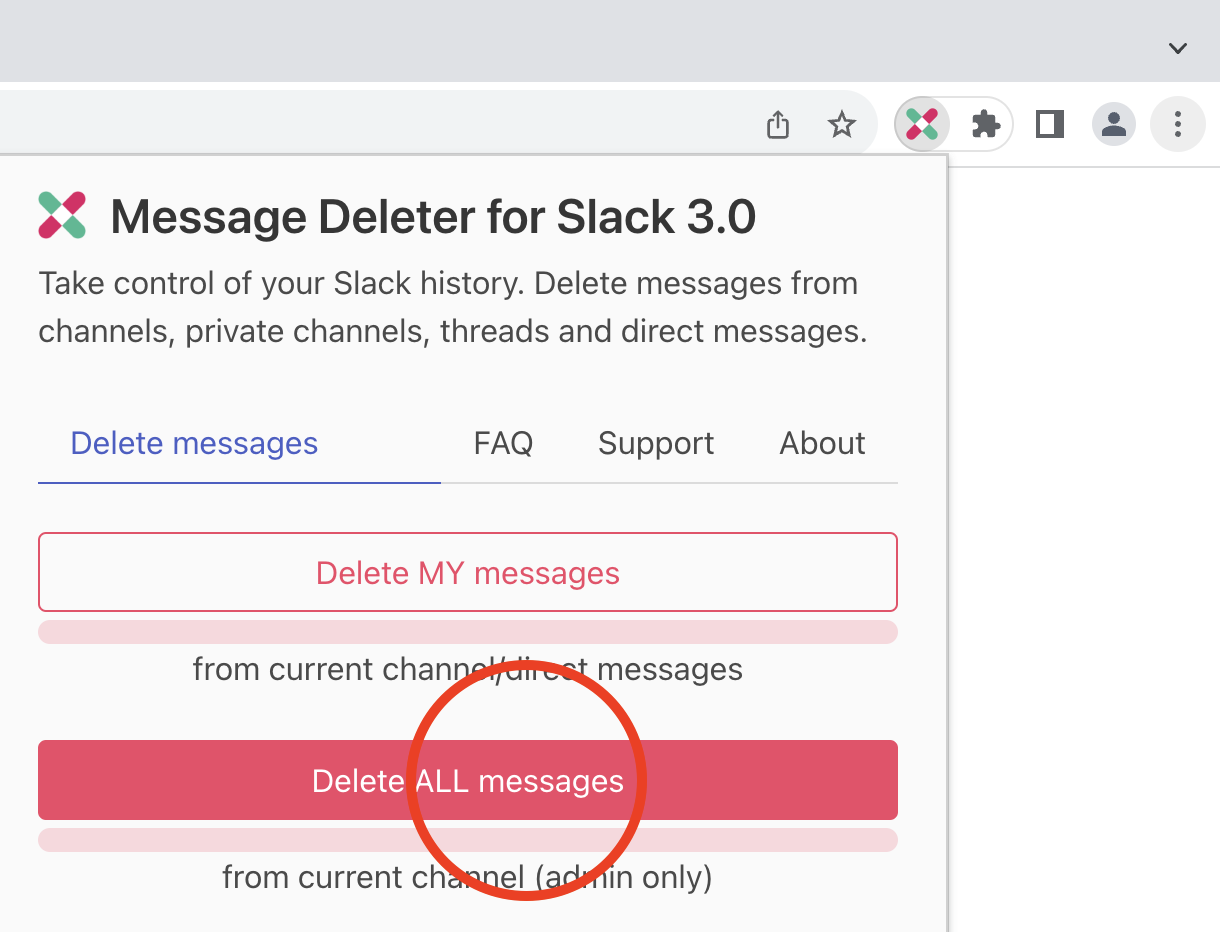Select the Delete messages tab
The image size is (1220, 932).
pyautogui.click(x=194, y=443)
